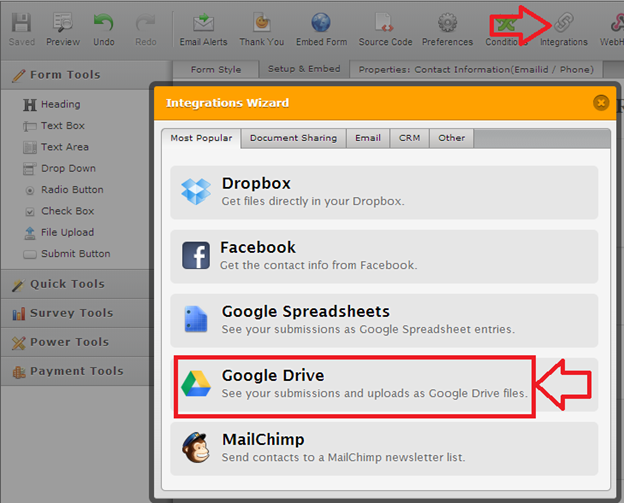Add a Text Area field
Screen dimensions: 624x503
pos(56,147)
